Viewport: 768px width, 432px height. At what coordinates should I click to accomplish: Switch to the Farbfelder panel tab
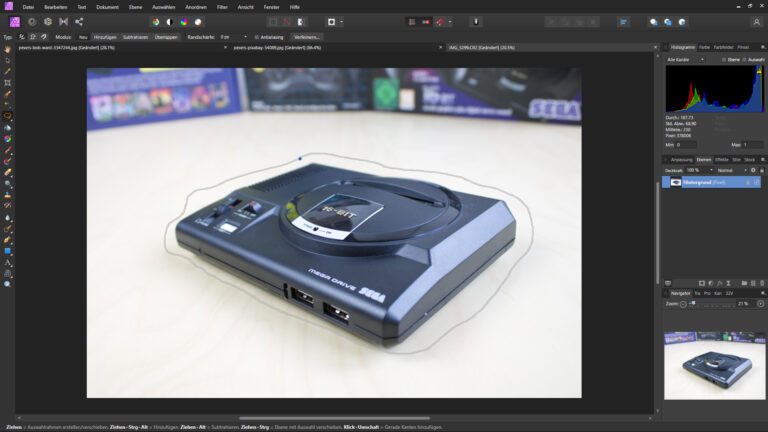723,47
